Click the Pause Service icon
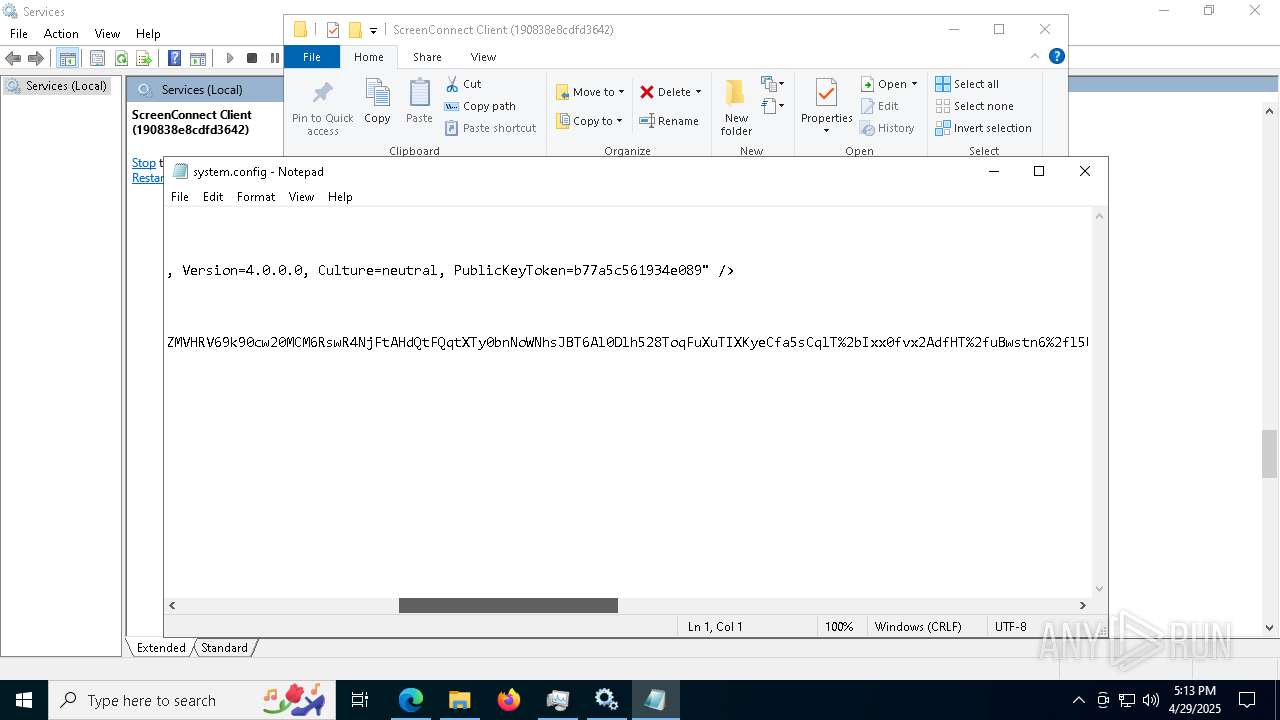The width and height of the screenshot is (1280, 720). (x=274, y=58)
